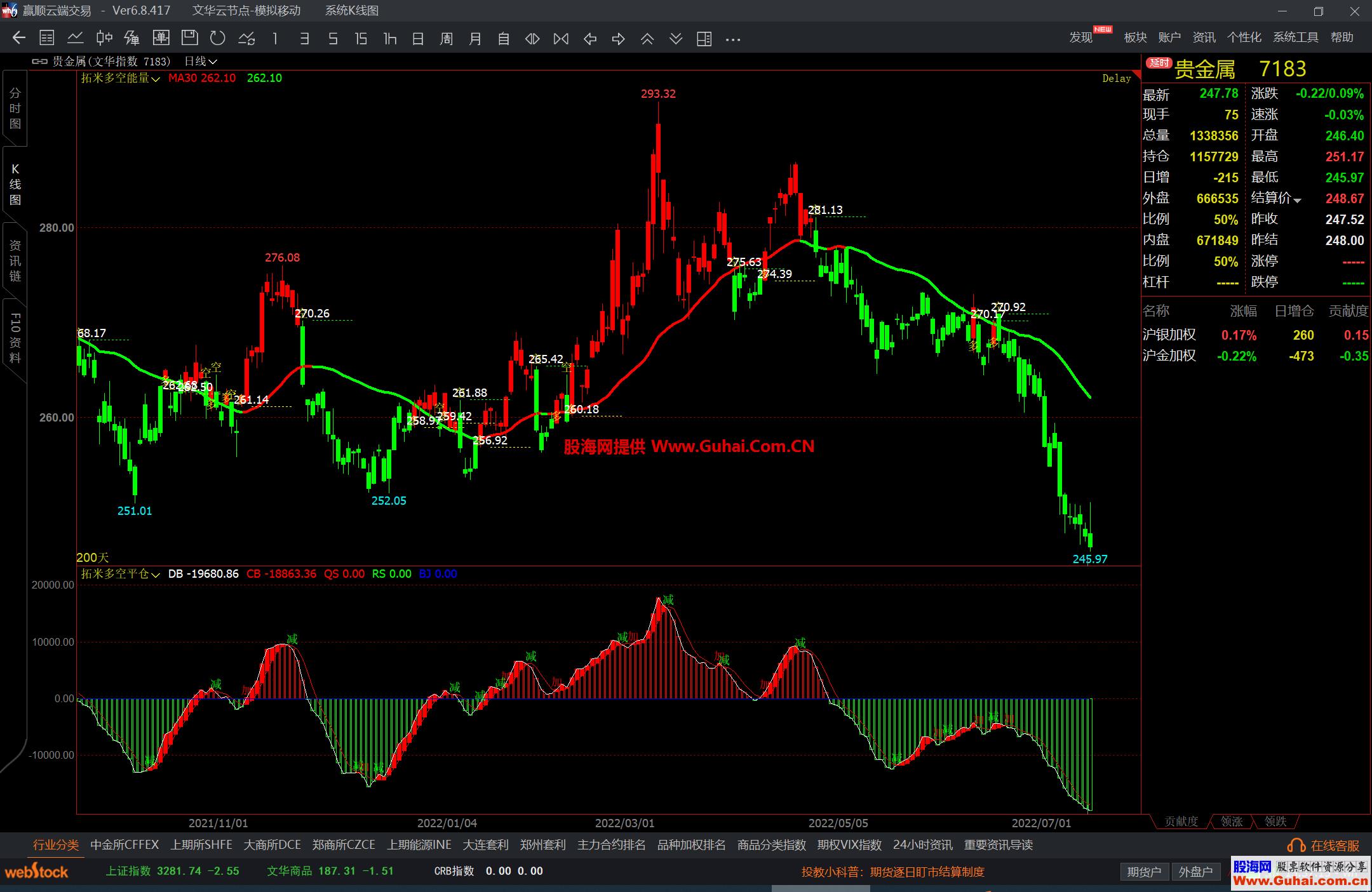Click the horizontal expand chart icon

tap(532, 39)
